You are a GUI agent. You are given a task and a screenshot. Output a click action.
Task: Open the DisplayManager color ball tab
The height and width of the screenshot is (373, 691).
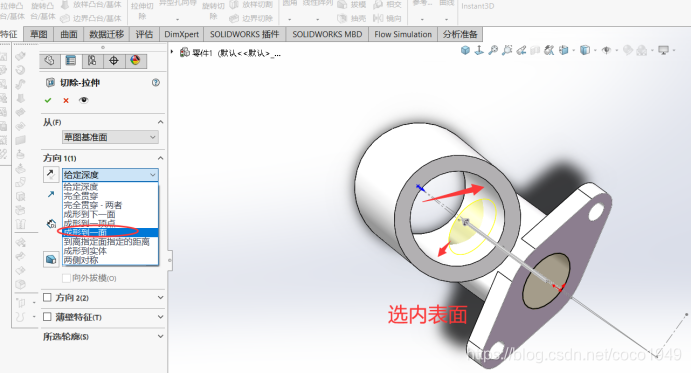(x=135, y=61)
